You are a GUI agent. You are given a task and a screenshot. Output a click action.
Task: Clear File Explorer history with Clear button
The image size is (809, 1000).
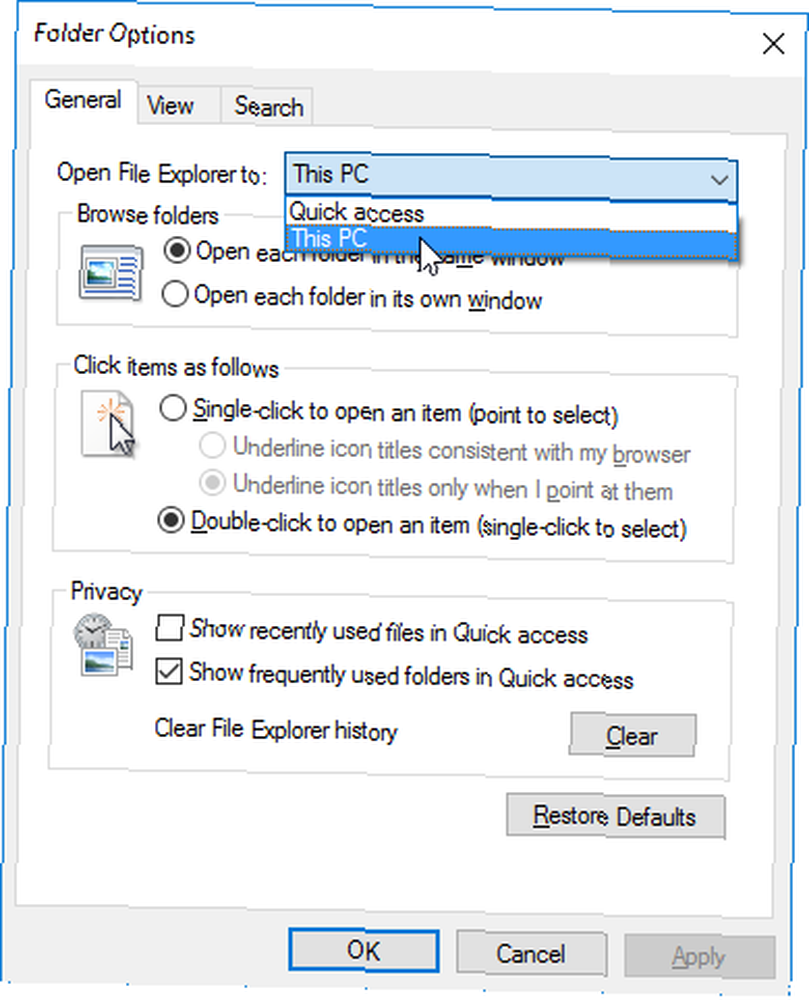(632, 735)
